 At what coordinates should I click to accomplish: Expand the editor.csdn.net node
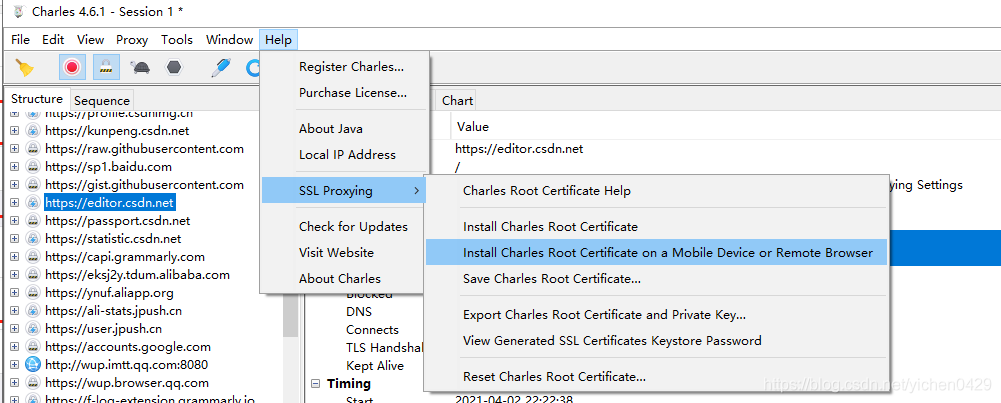coord(15,202)
